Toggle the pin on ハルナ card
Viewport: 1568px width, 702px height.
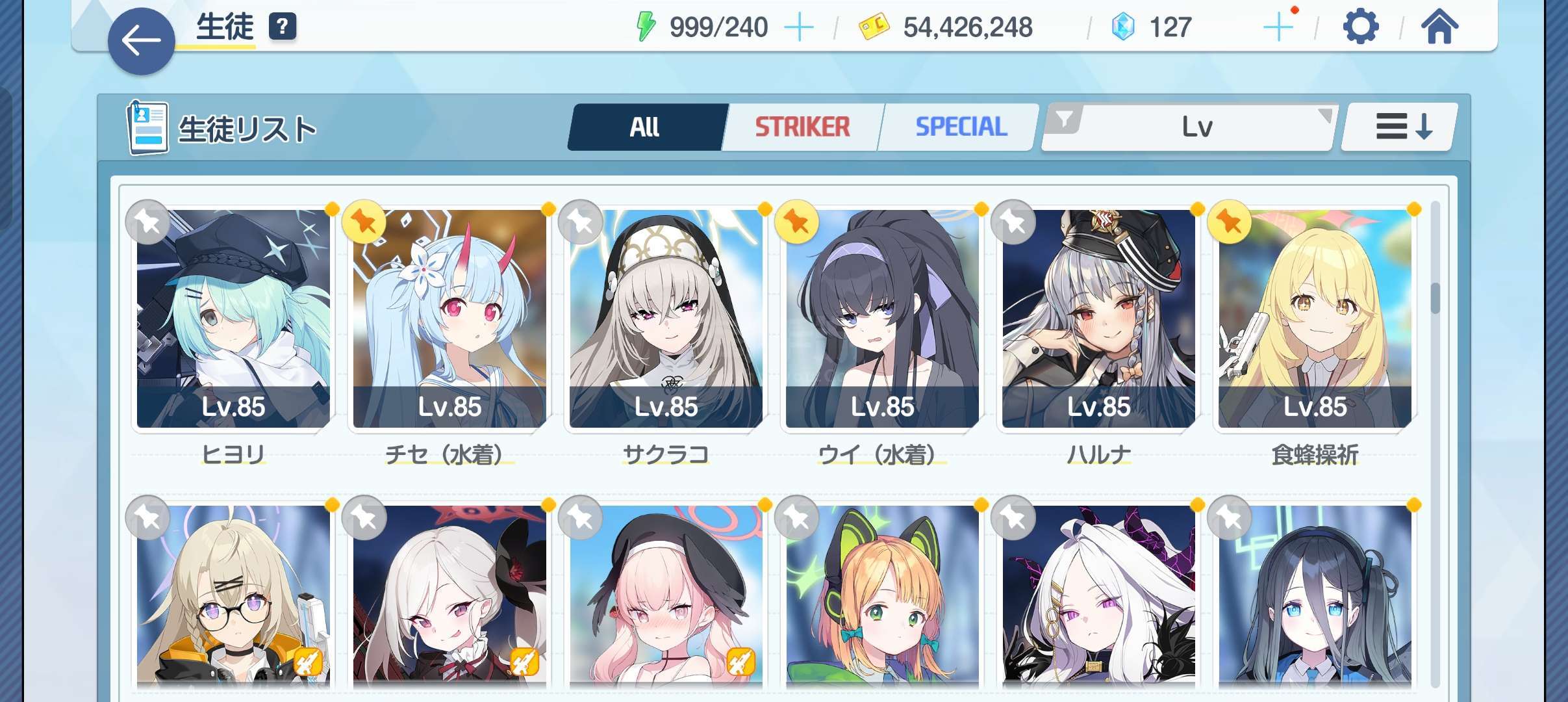pos(1013,222)
